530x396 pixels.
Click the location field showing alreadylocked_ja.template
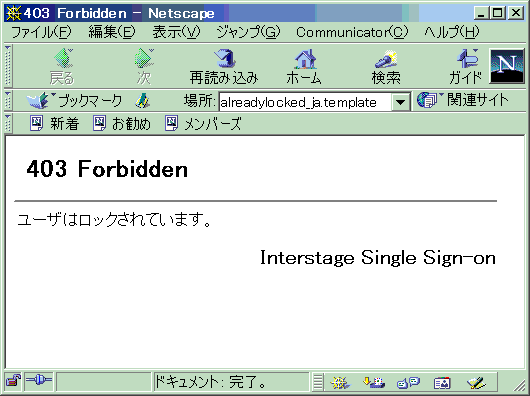305,102
